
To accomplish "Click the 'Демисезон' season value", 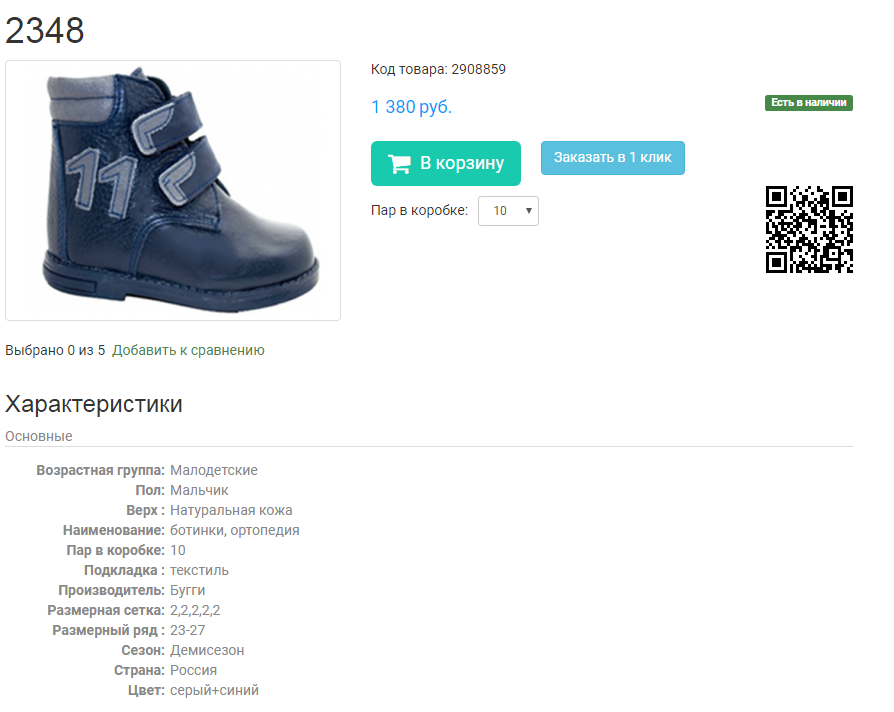I will pos(207,650).
